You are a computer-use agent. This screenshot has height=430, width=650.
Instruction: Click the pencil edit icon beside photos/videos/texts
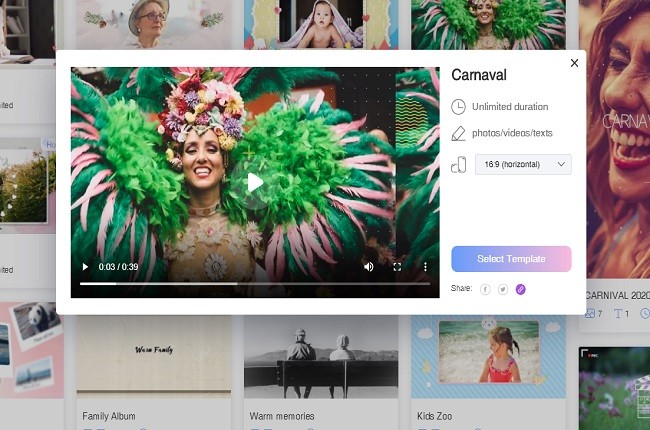coord(458,133)
